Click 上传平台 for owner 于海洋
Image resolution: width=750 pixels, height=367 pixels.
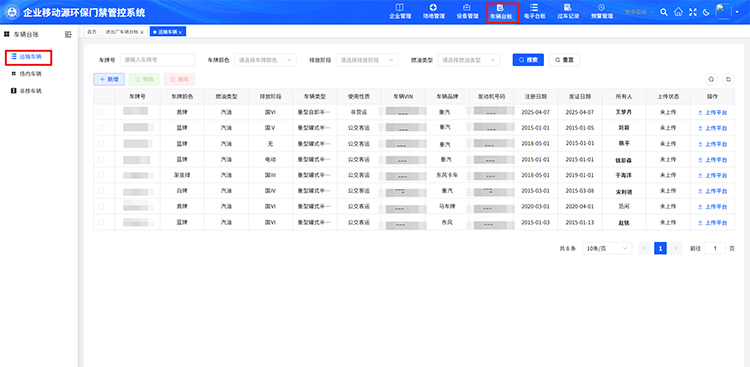click(713, 176)
